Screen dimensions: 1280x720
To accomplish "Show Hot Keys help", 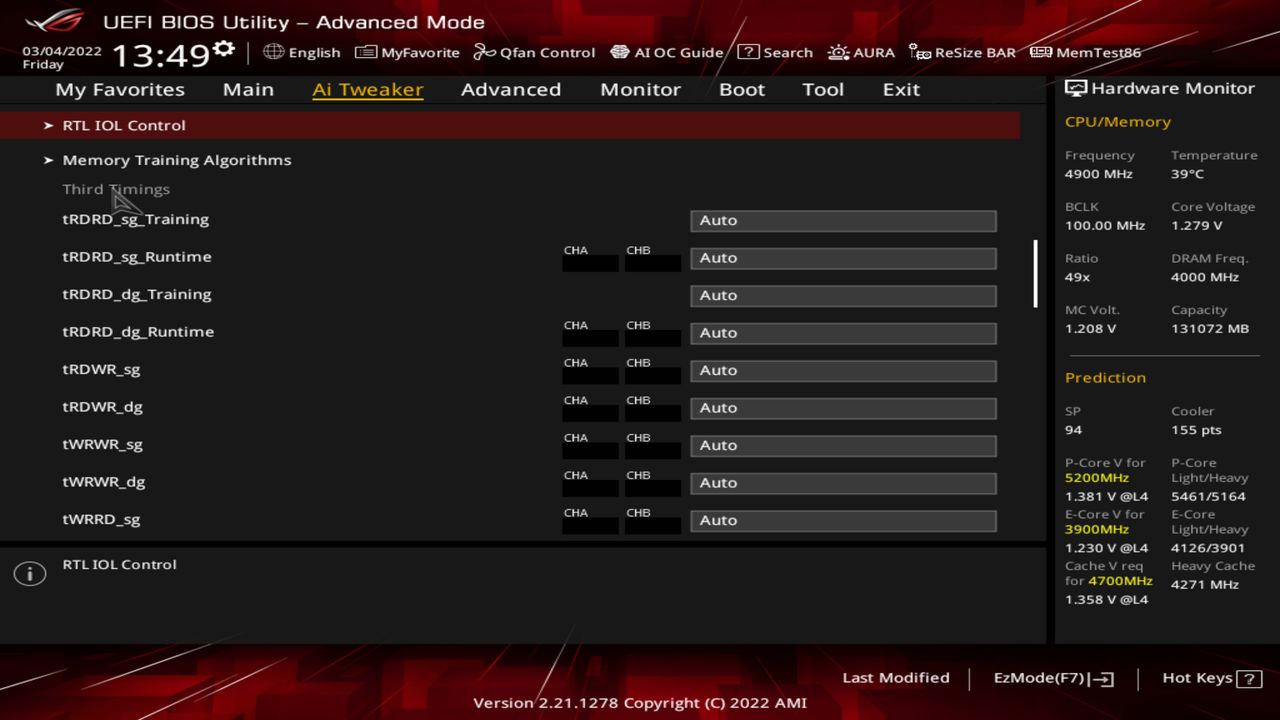I will pyautogui.click(x=1212, y=678).
